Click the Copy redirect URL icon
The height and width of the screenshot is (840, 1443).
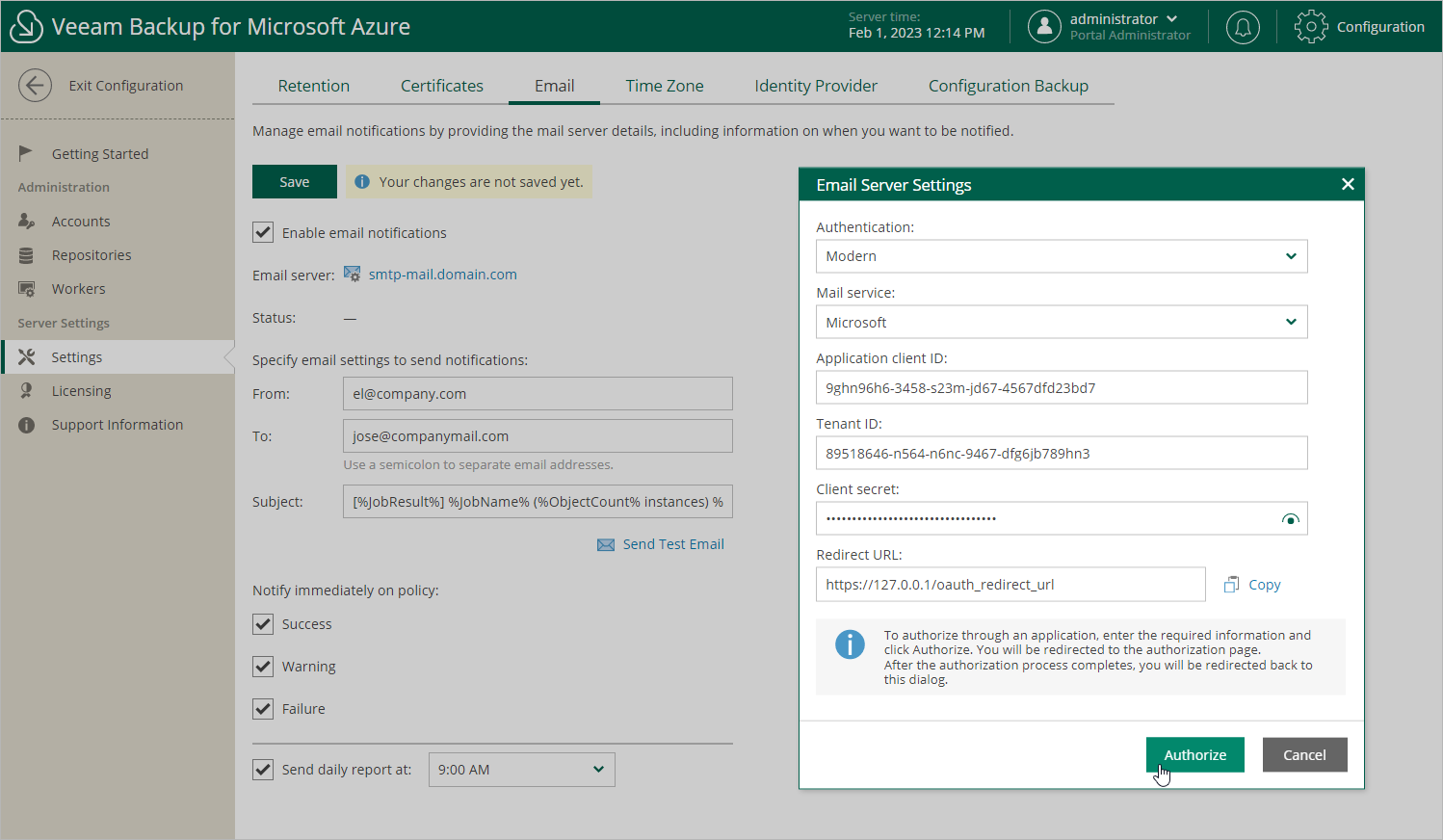tap(1231, 585)
